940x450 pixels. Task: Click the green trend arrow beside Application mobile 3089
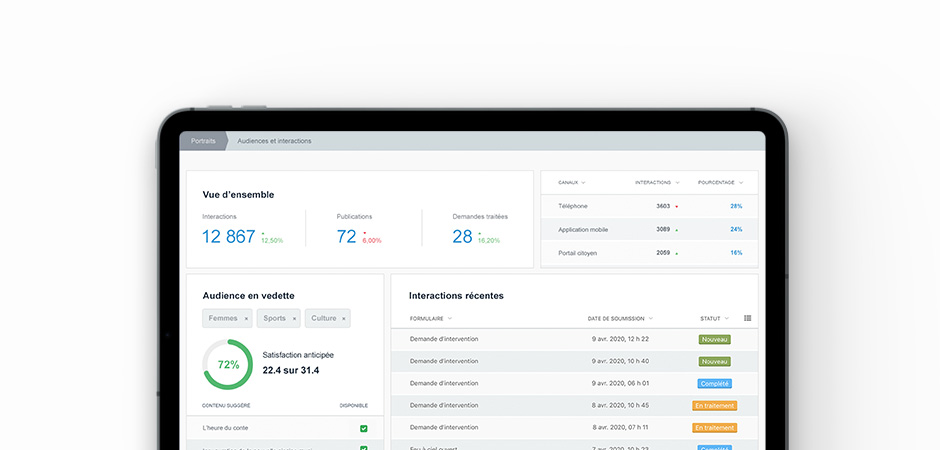coord(677,229)
